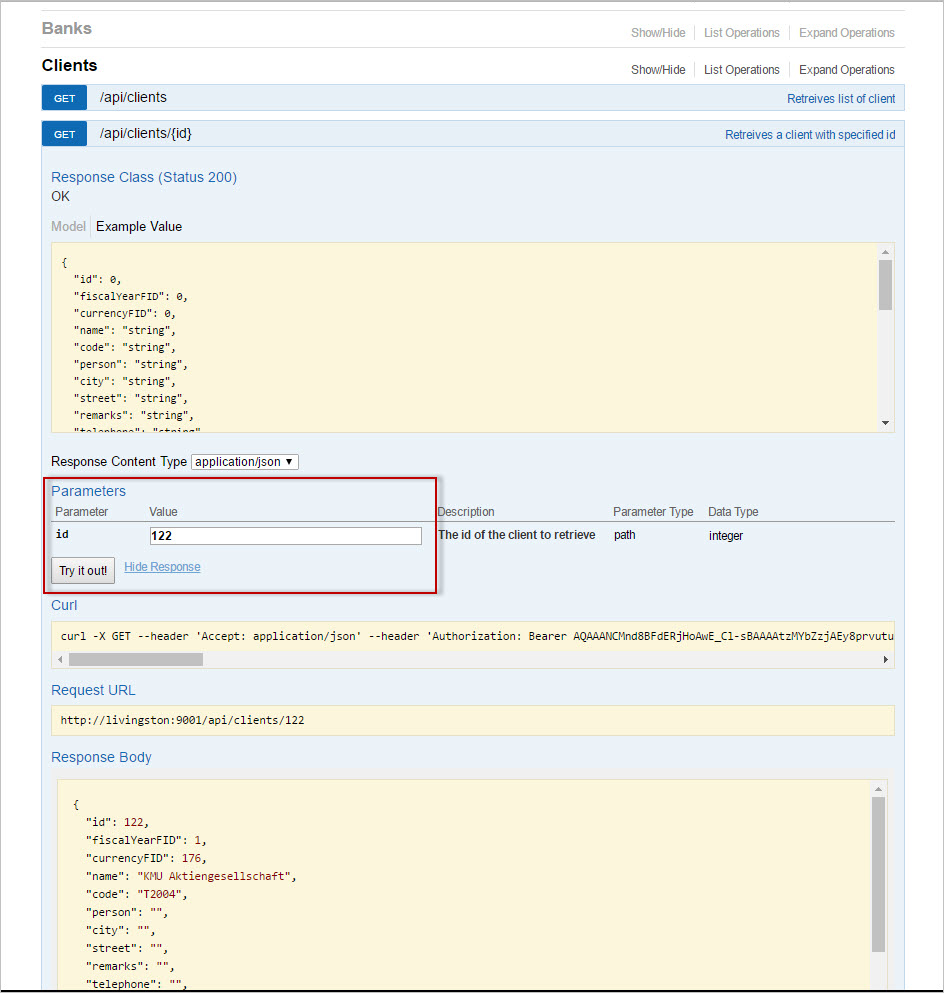Toggle Show/Hide for Banks section

click(x=658, y=33)
